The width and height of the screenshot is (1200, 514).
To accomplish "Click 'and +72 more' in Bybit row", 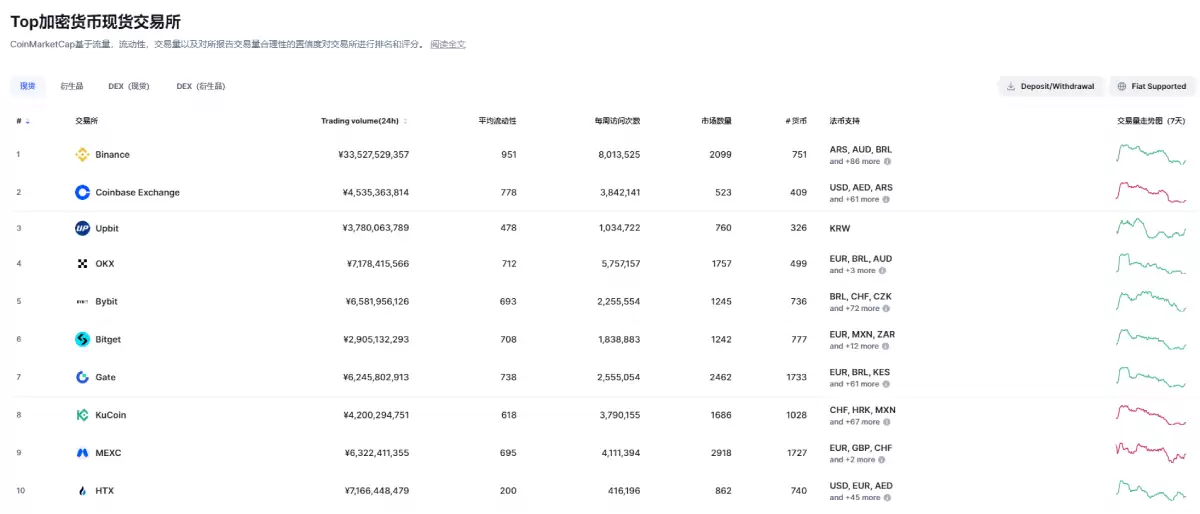I will (855, 309).
